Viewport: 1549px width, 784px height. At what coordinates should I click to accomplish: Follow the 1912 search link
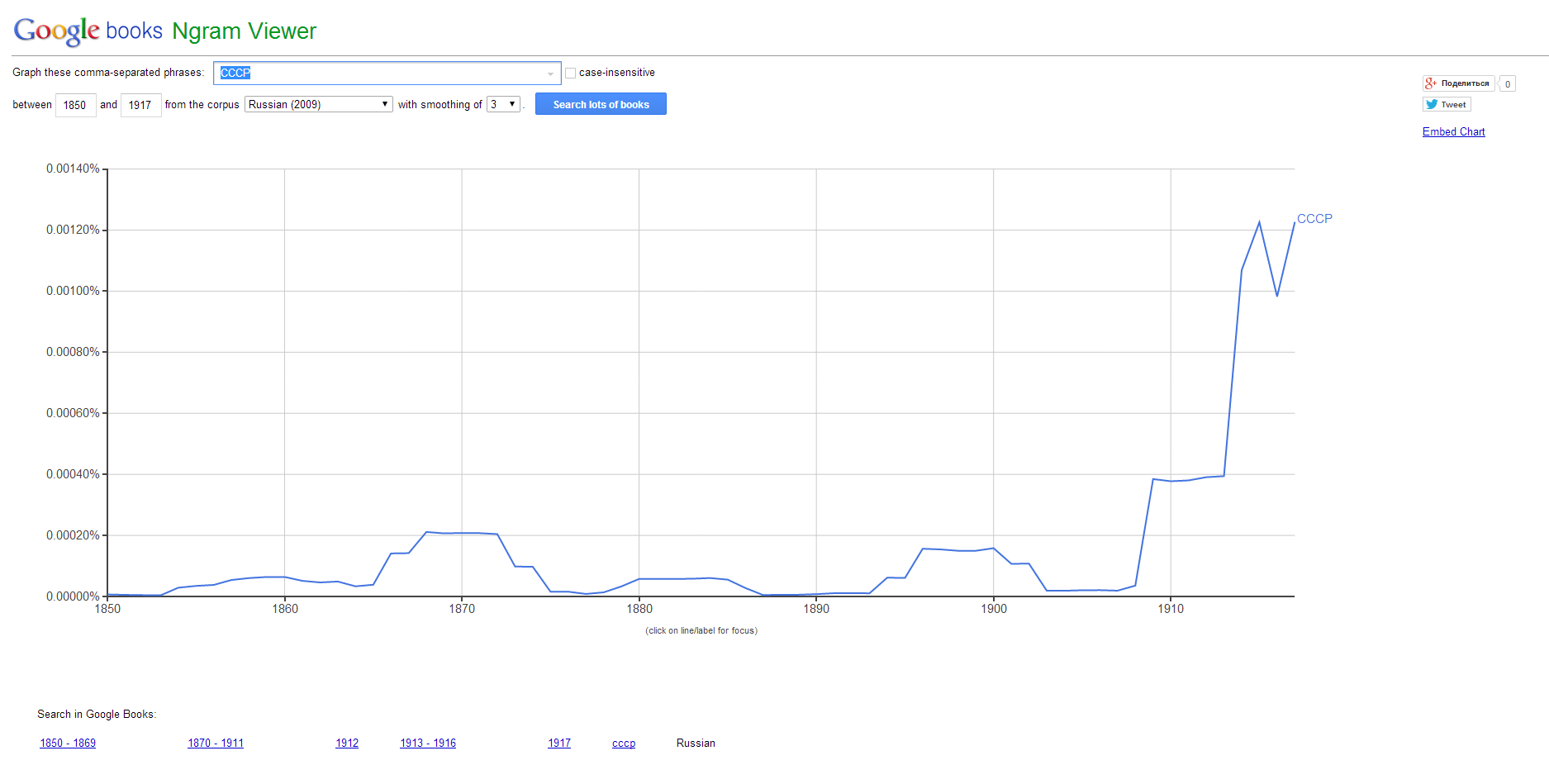[x=347, y=743]
